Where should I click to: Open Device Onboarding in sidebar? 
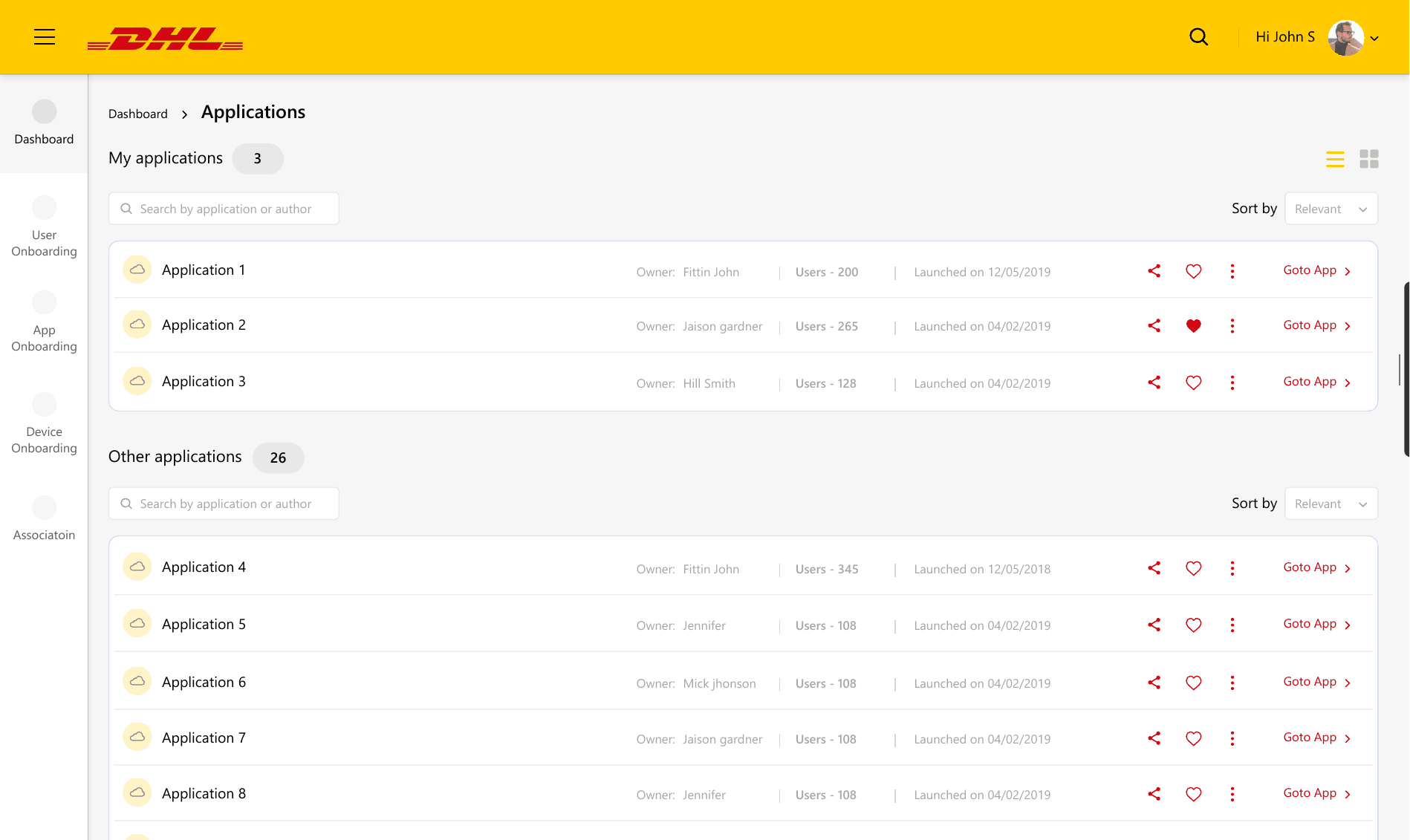44,423
